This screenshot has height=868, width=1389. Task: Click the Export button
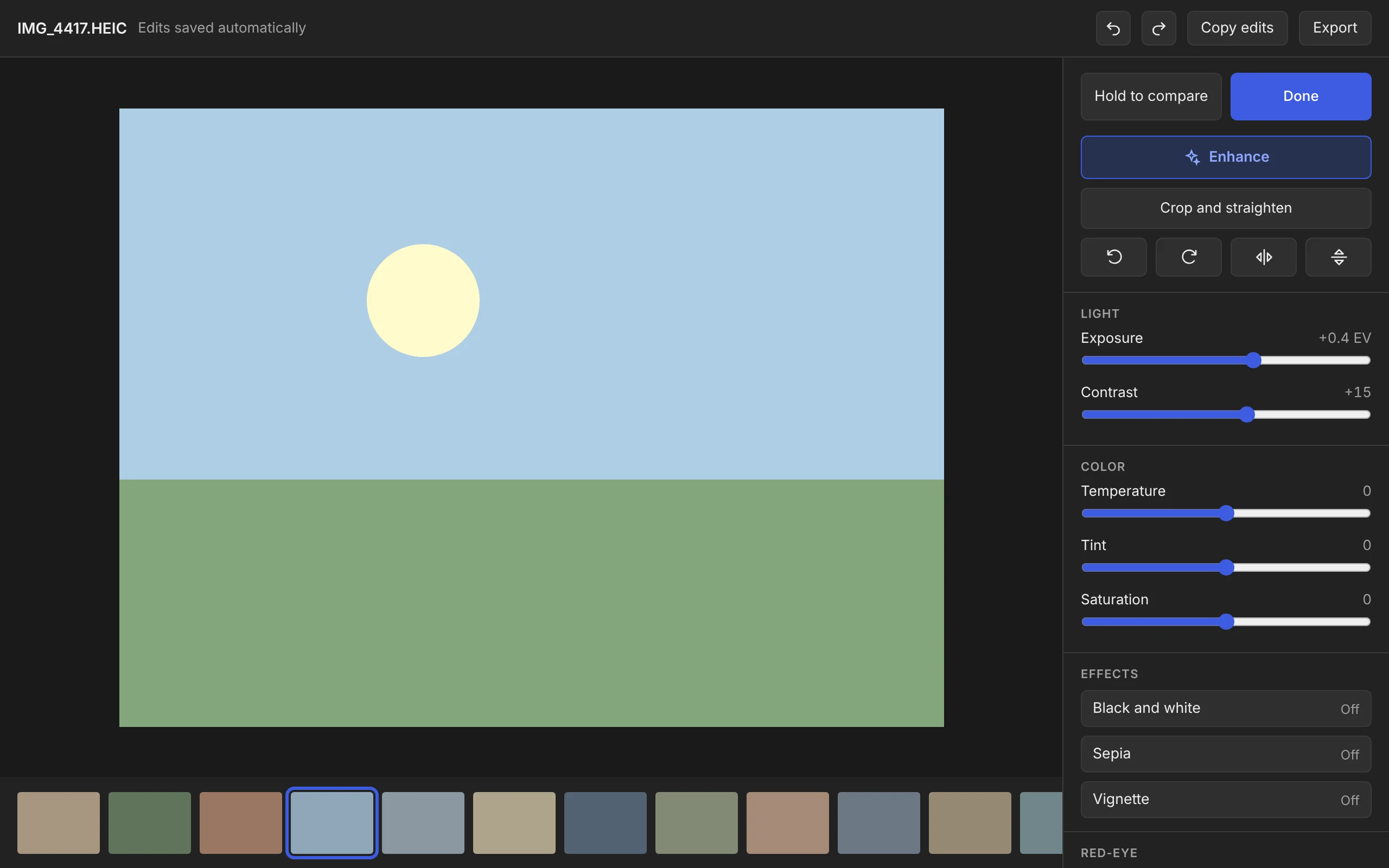1335,28
